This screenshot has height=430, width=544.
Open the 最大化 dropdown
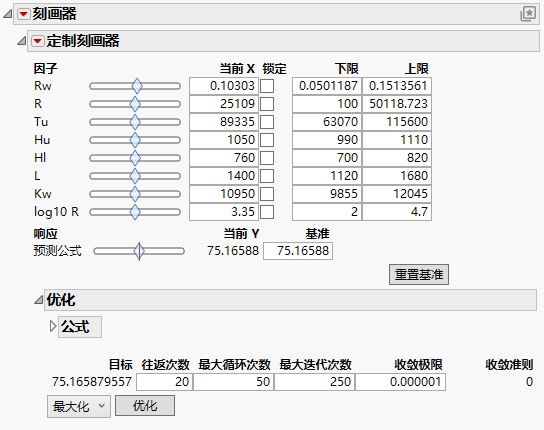coord(79,406)
